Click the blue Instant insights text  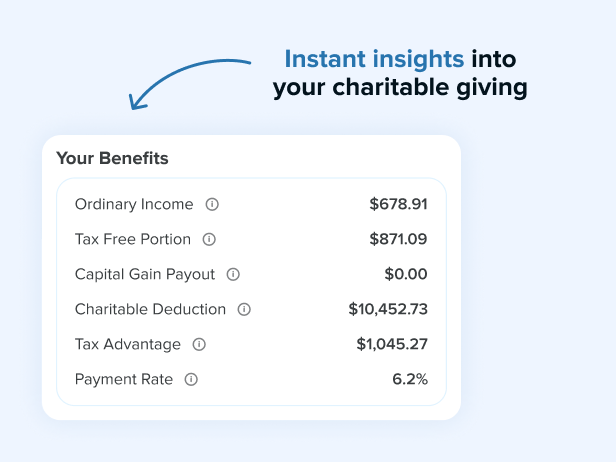tap(374, 59)
